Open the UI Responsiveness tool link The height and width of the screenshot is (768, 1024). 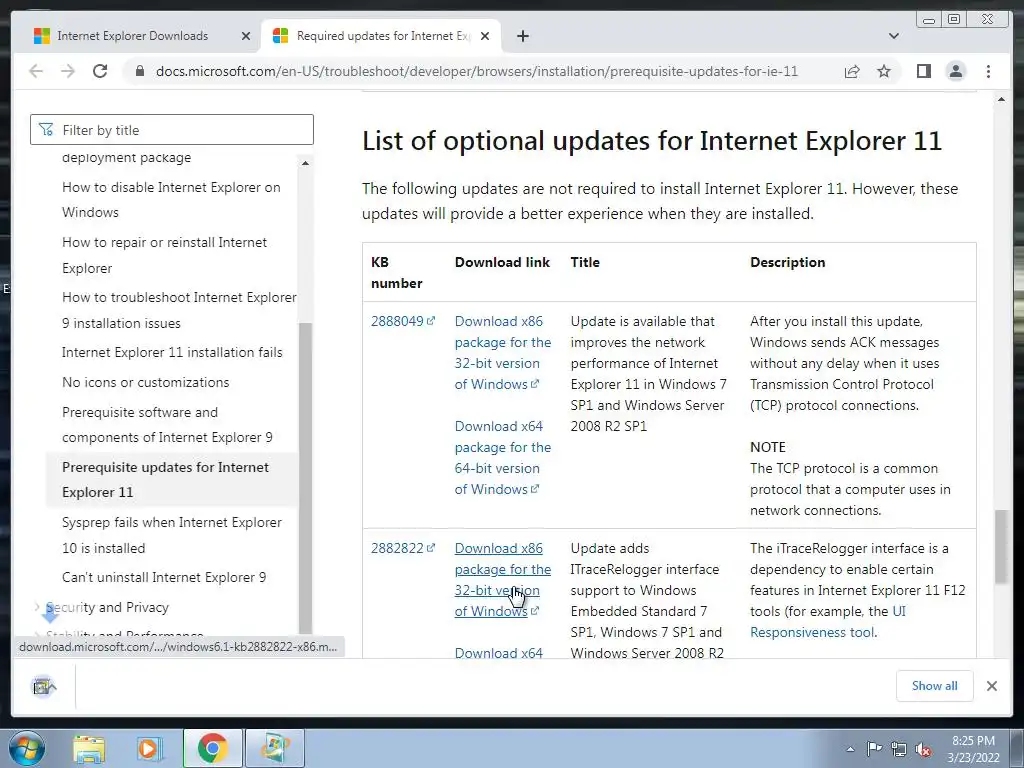[x=828, y=622]
